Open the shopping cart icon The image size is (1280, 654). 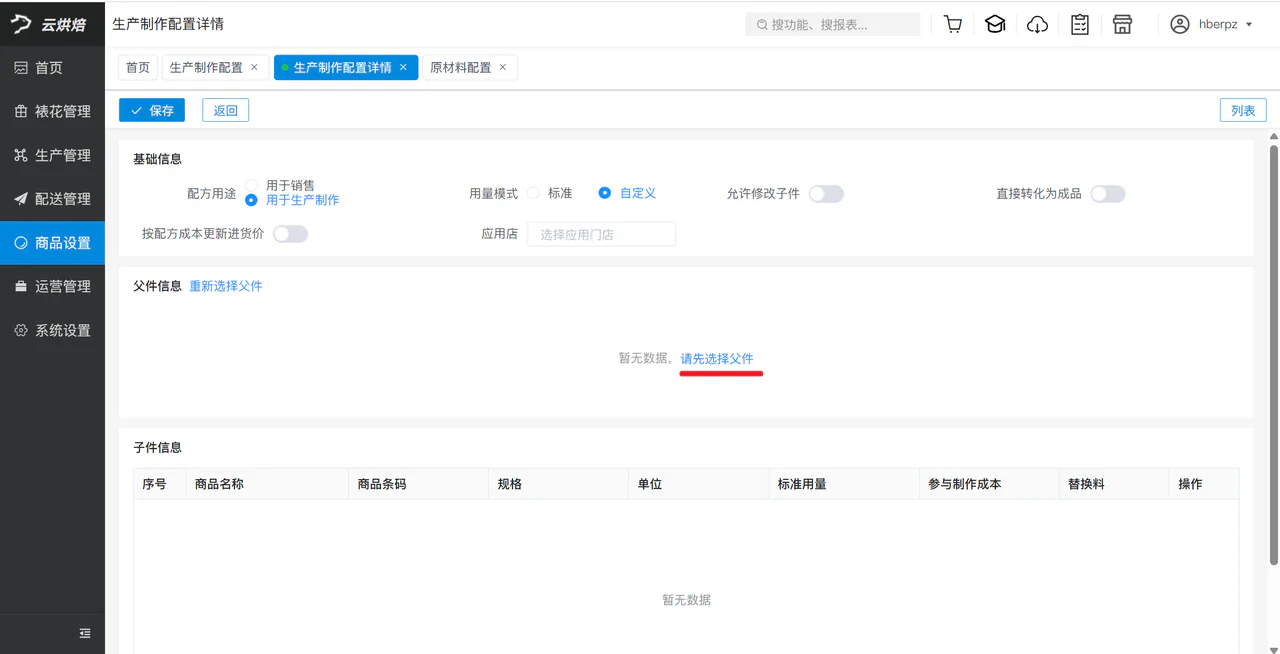click(x=953, y=24)
